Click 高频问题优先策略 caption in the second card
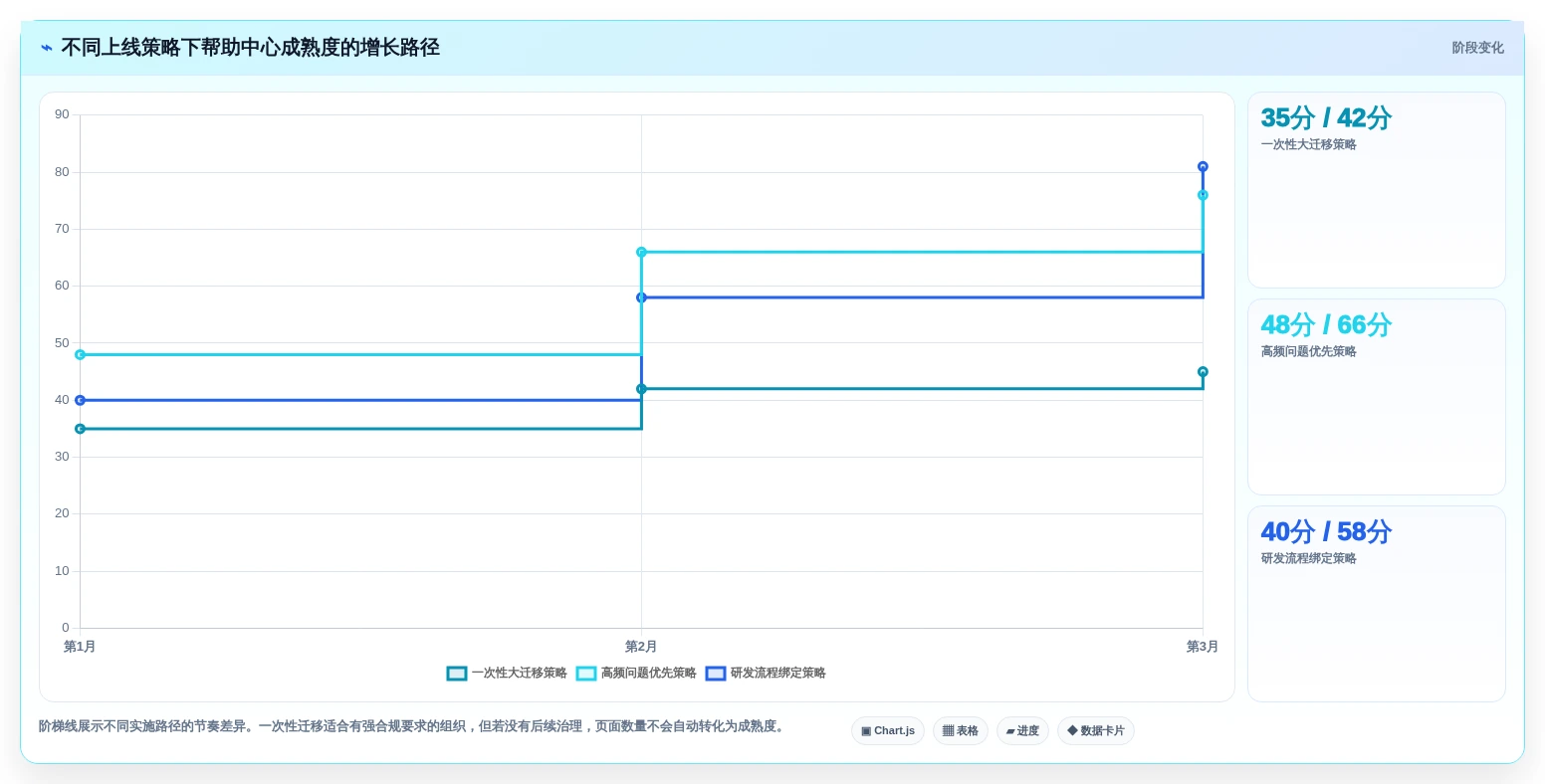The width and height of the screenshot is (1545, 784). (x=1309, y=352)
